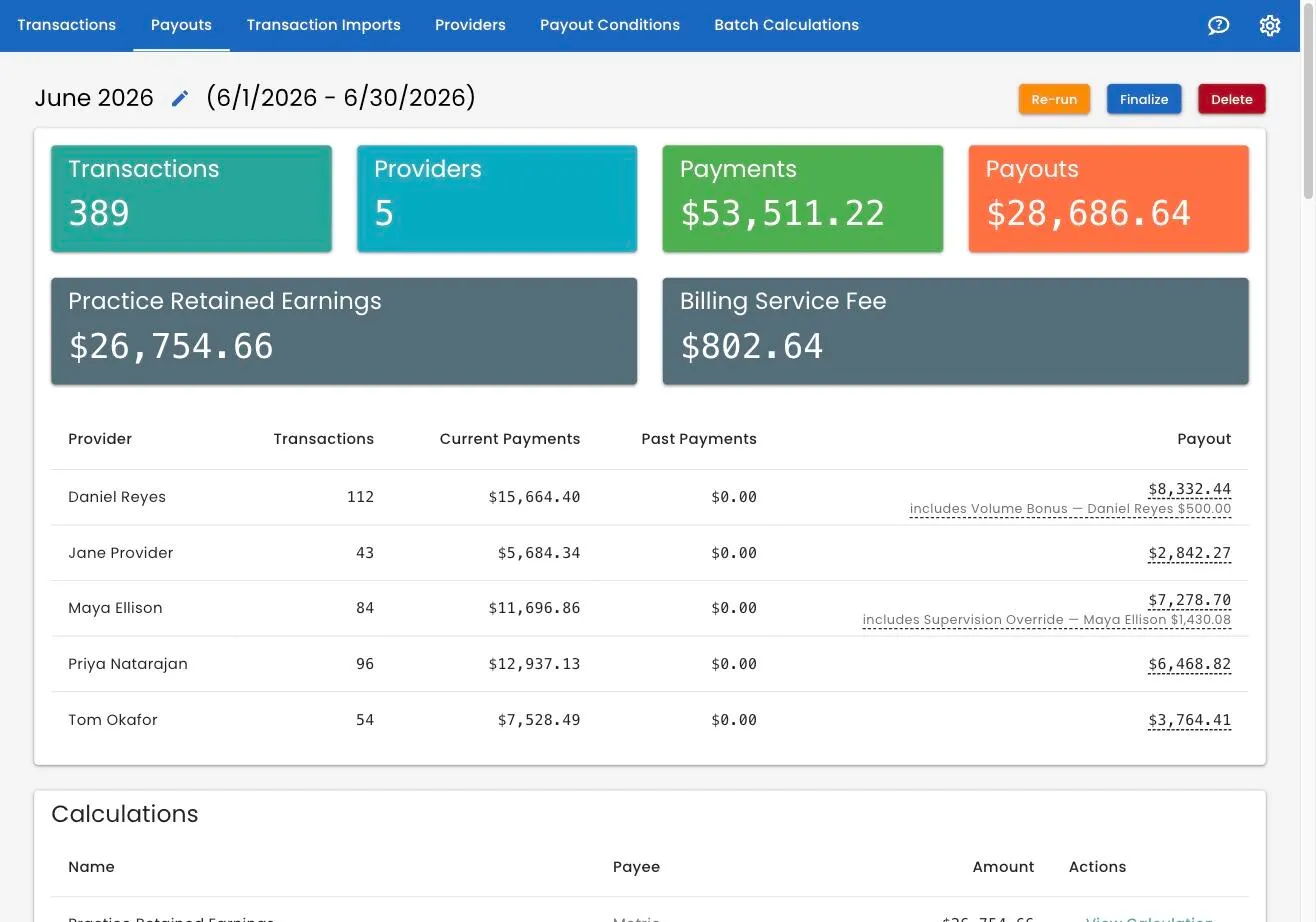Viewport: 1316px width, 922px height.
Task: Go to the Transactions tab
Action: pyautogui.click(x=66, y=25)
